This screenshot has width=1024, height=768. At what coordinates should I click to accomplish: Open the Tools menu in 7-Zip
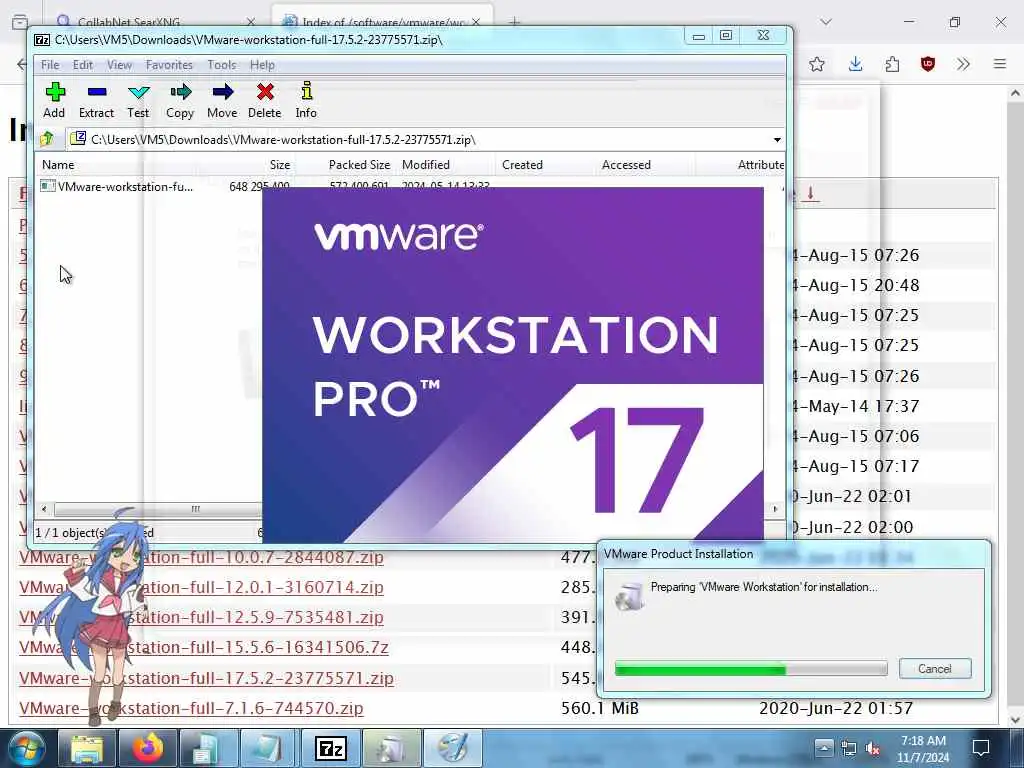pos(221,65)
